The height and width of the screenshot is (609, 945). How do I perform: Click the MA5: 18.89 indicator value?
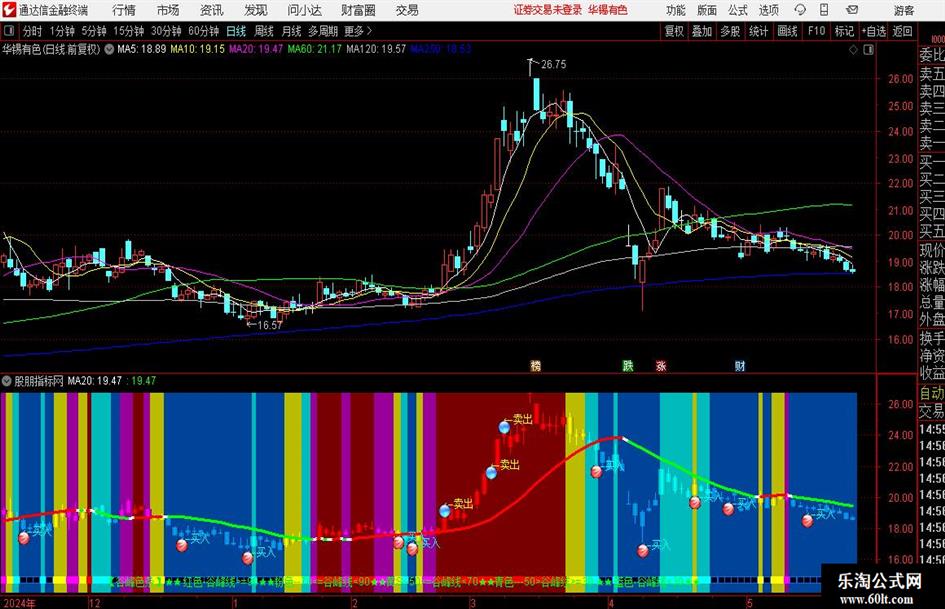point(142,49)
